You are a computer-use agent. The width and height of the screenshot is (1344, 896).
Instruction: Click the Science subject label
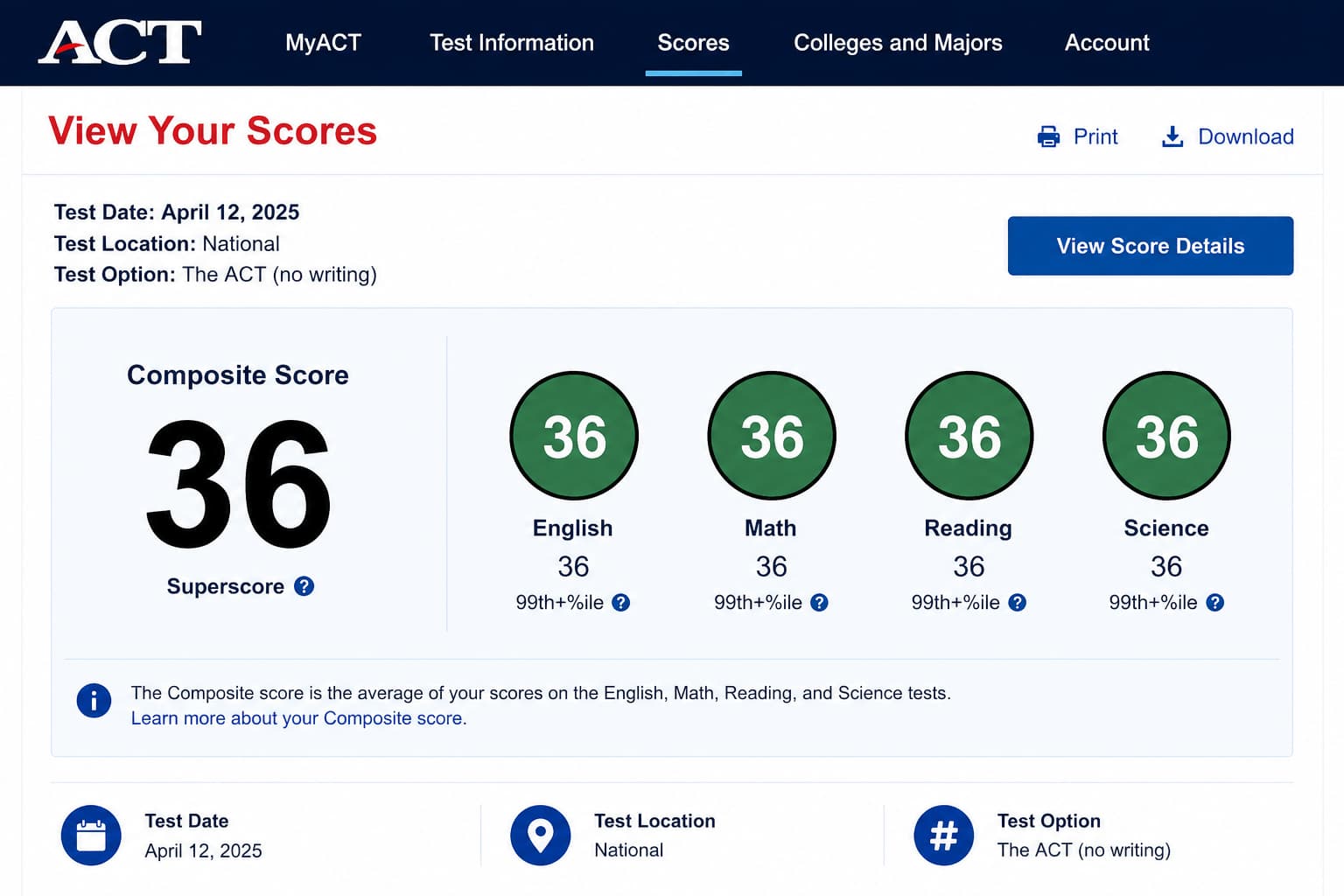[x=1166, y=528]
